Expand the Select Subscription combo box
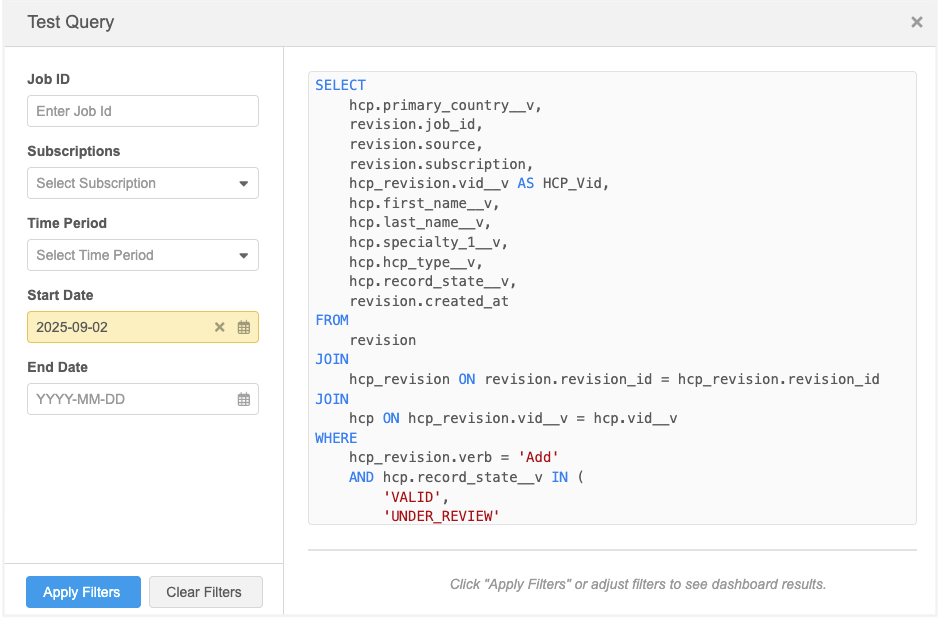938x618 pixels. pos(130,183)
